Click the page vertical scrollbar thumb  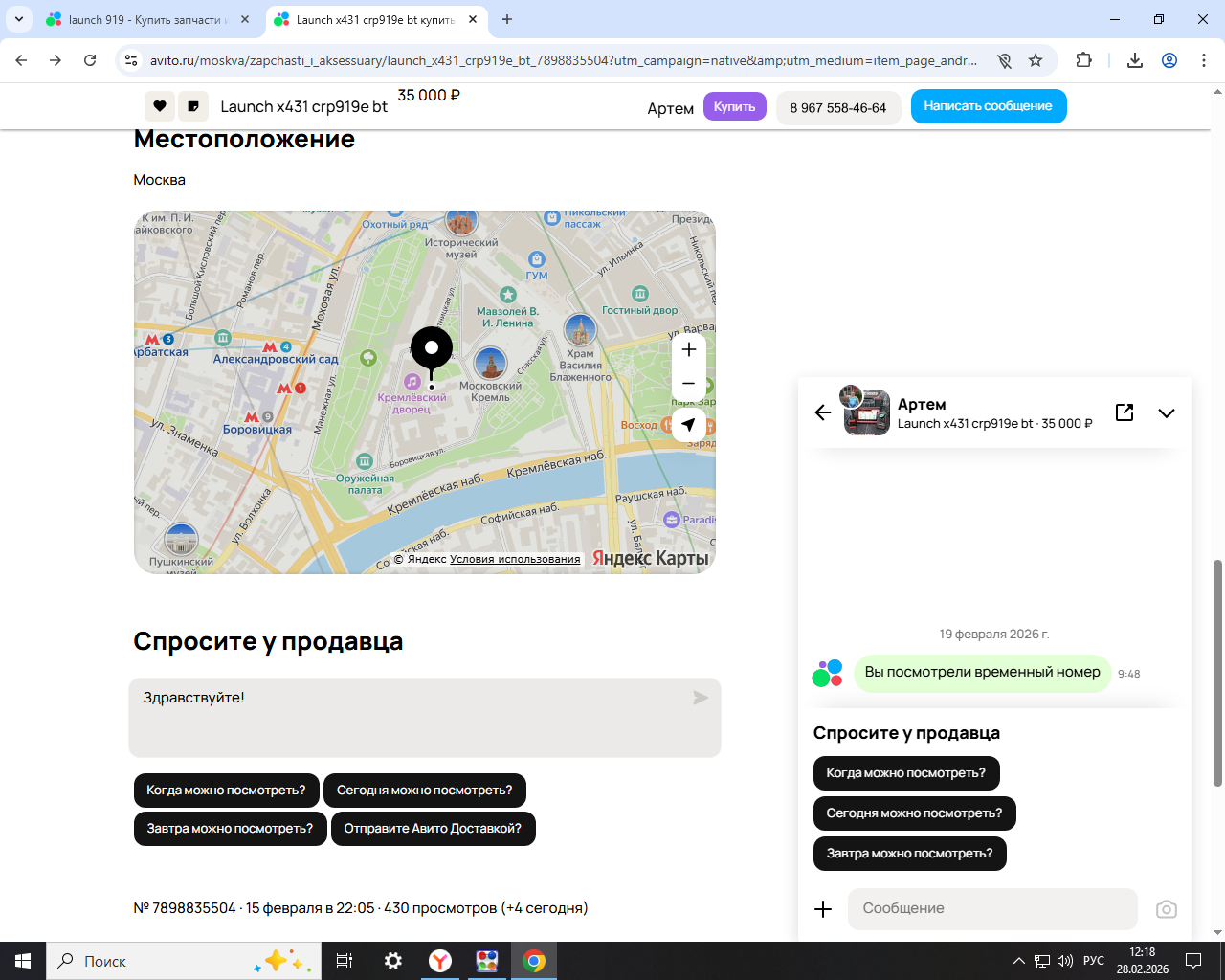[1217, 673]
